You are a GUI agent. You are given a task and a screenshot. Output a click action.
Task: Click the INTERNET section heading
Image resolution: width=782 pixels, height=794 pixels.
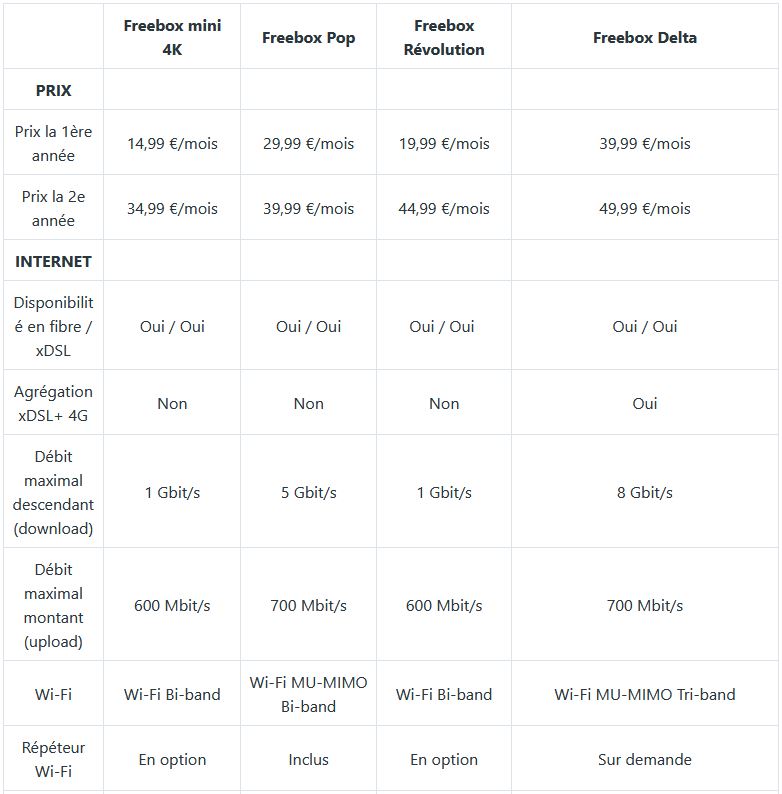(53, 261)
